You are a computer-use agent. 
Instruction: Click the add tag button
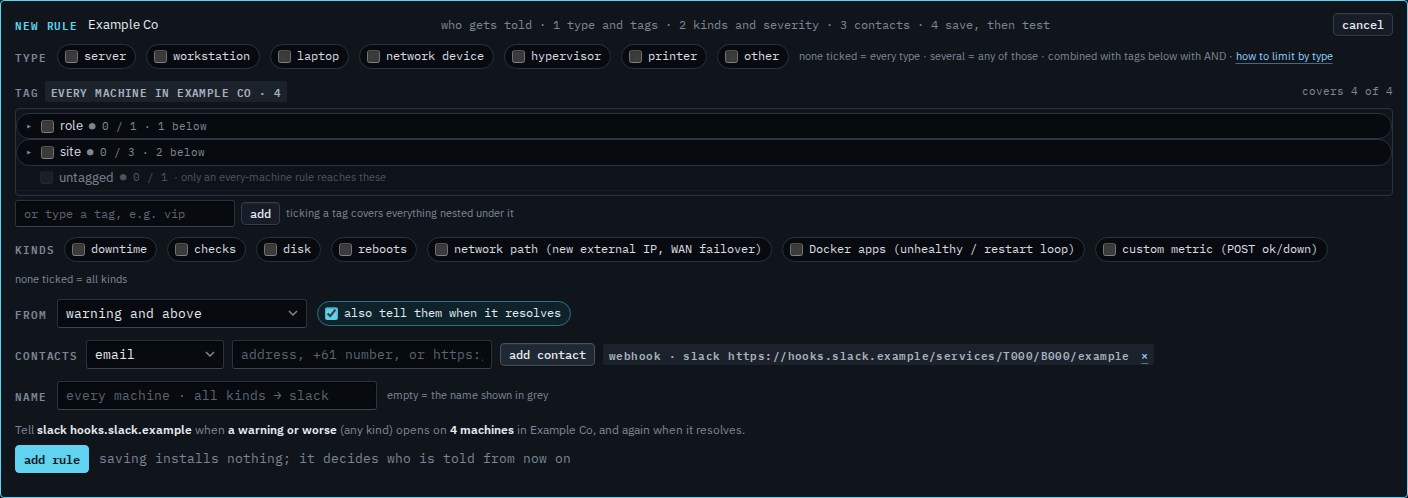[260, 214]
